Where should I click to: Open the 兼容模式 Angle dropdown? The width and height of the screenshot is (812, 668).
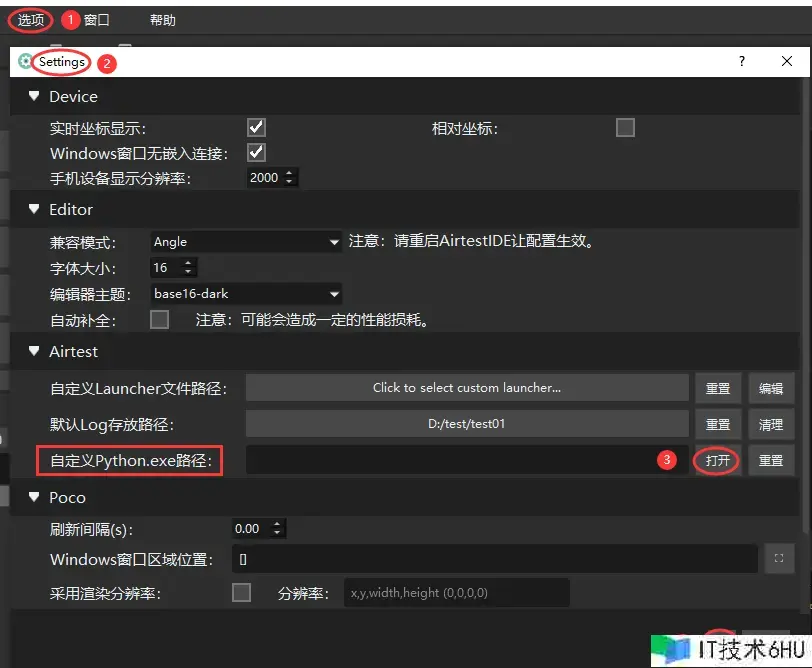(x=245, y=242)
